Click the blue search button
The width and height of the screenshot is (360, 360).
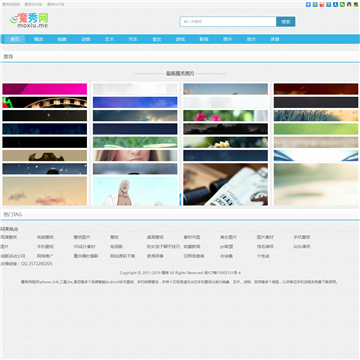[286, 22]
